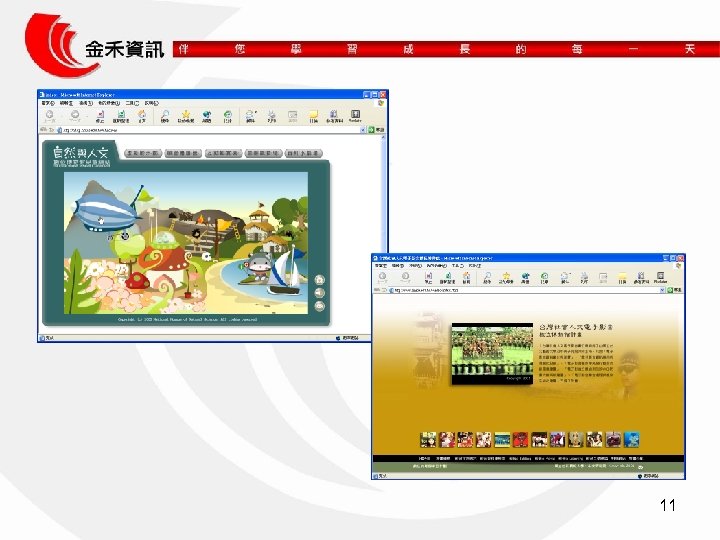
Task: Click the 自然與人文 site logo title
Action: coord(81,153)
